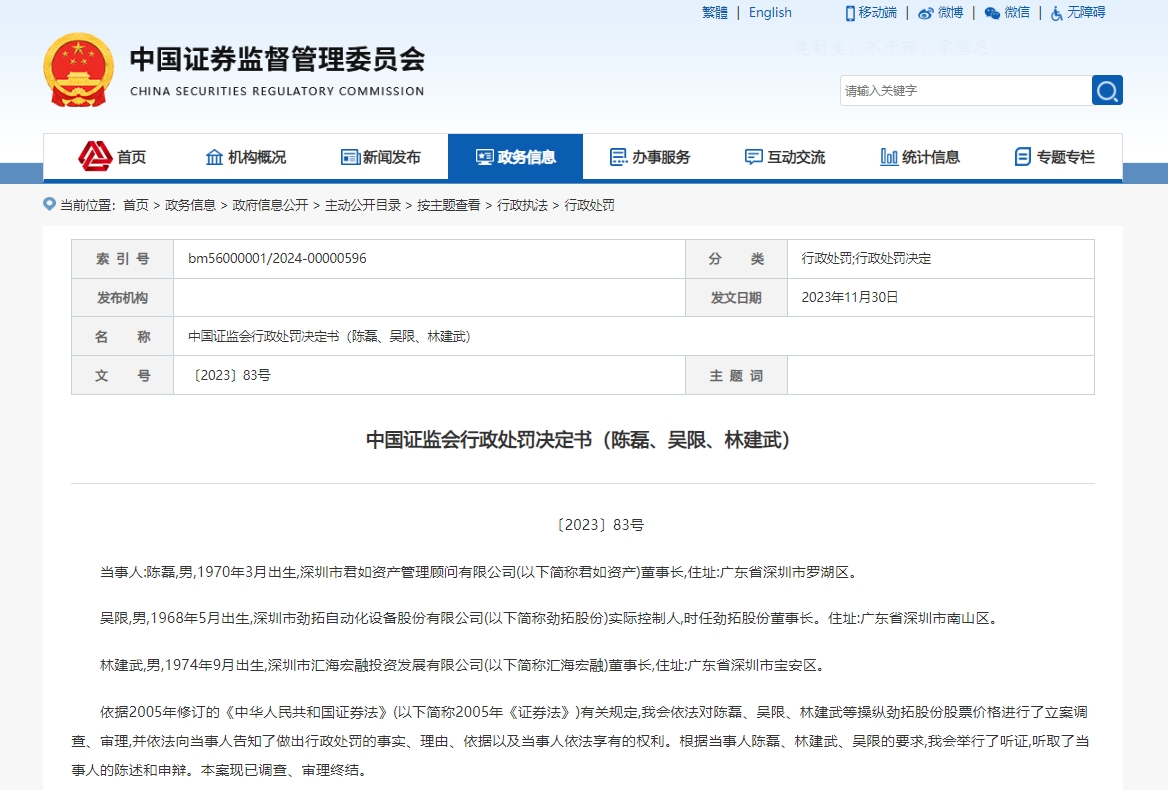The width and height of the screenshot is (1168, 790).
Task: Click the building icon beside 机构概况
Action: pos(213,156)
